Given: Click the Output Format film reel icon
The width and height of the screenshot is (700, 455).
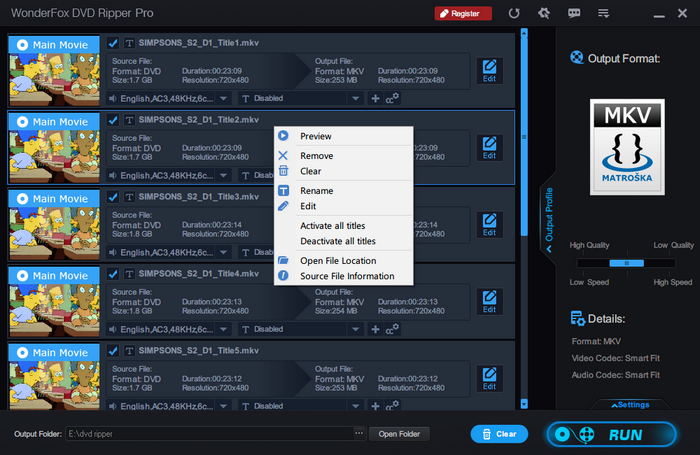Looking at the screenshot, I should click(577, 58).
